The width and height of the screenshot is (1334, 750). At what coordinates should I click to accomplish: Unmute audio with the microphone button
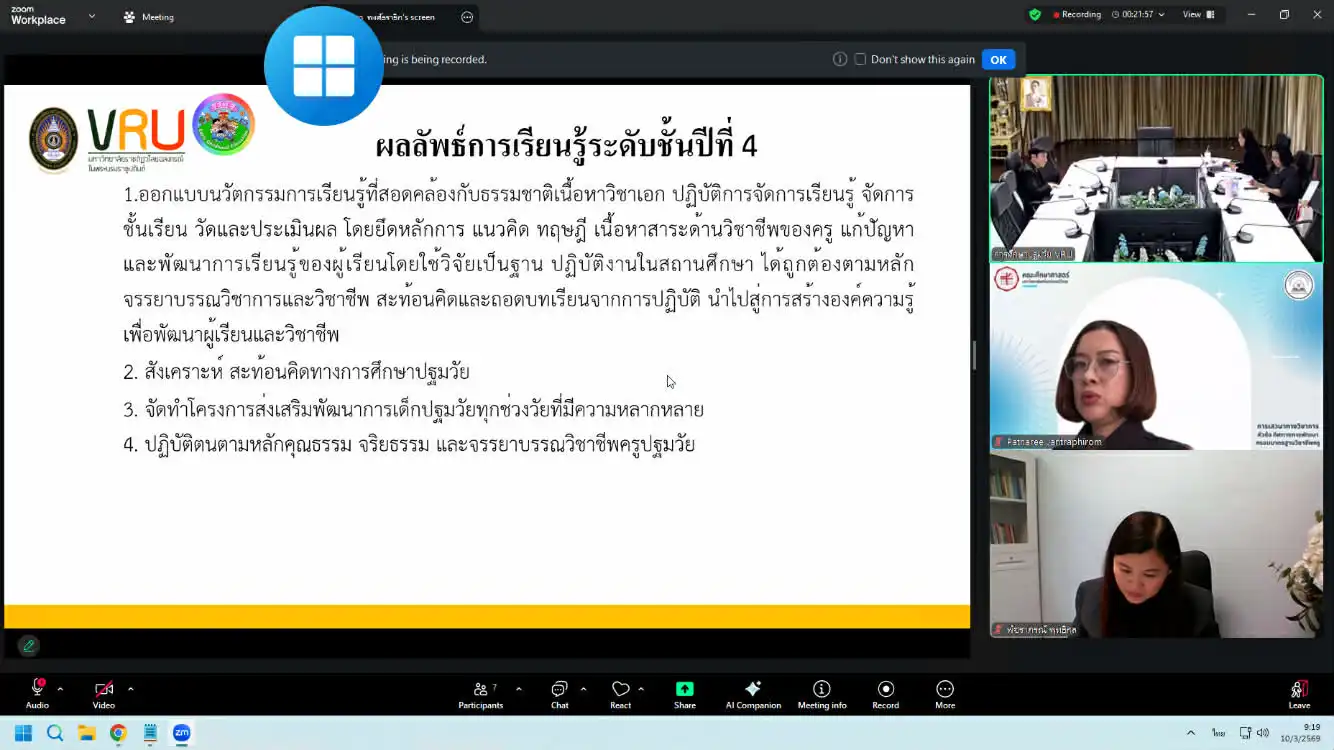[x=37, y=689]
